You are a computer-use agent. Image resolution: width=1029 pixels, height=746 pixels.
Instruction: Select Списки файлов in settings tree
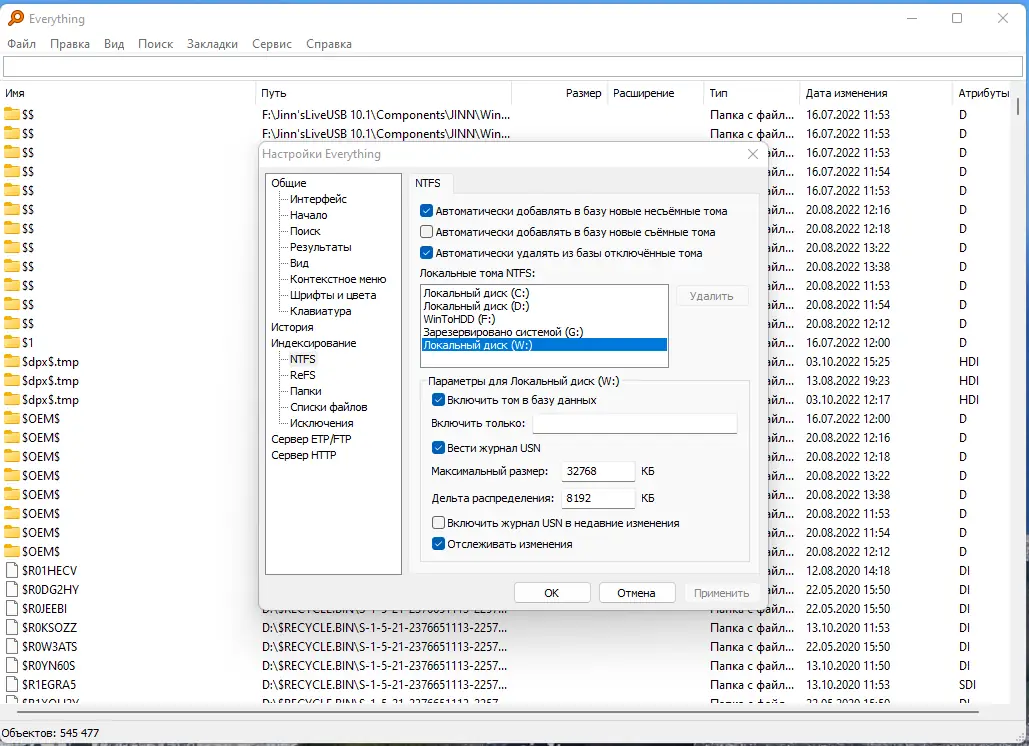coord(329,407)
